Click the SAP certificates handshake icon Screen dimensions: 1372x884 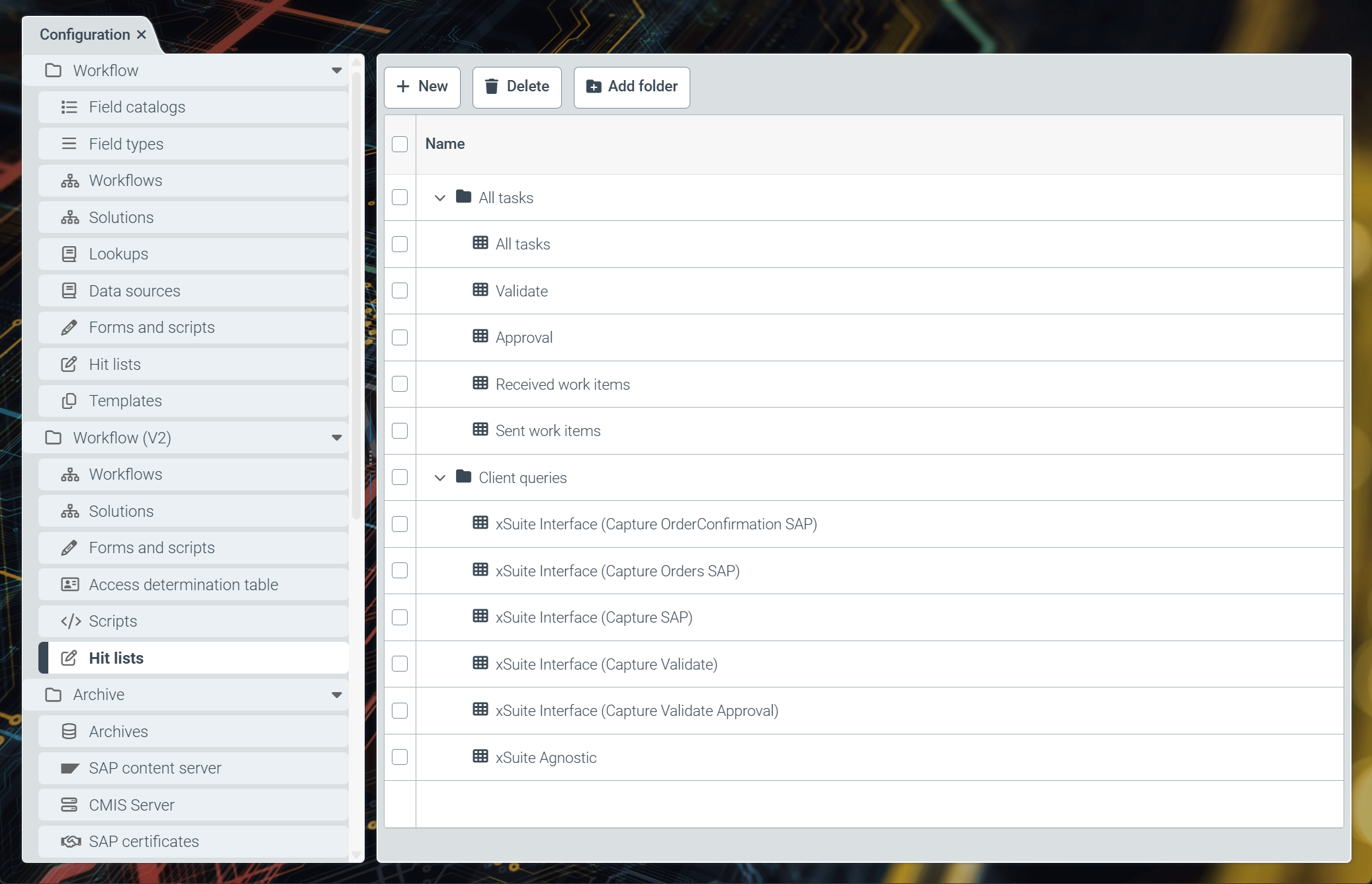(x=70, y=841)
